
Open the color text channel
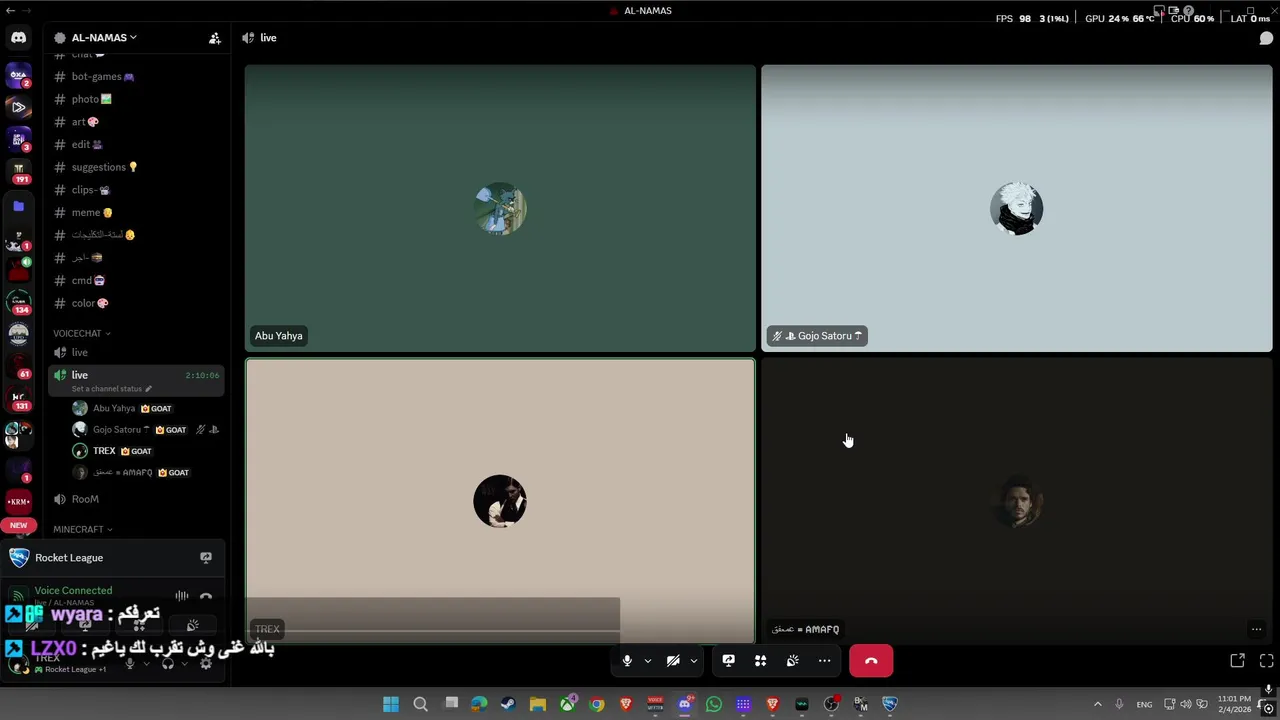(x=136, y=303)
